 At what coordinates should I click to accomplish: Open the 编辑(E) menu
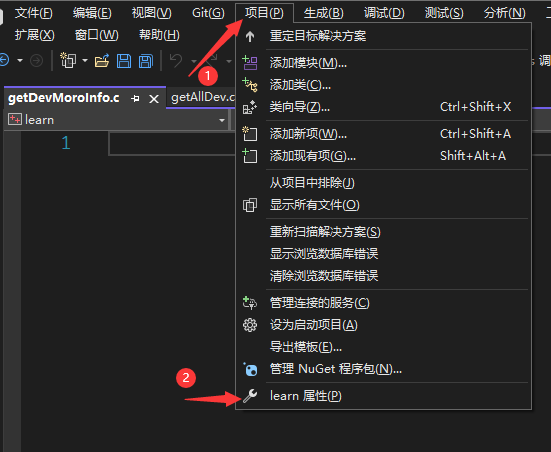pyautogui.click(x=92, y=13)
